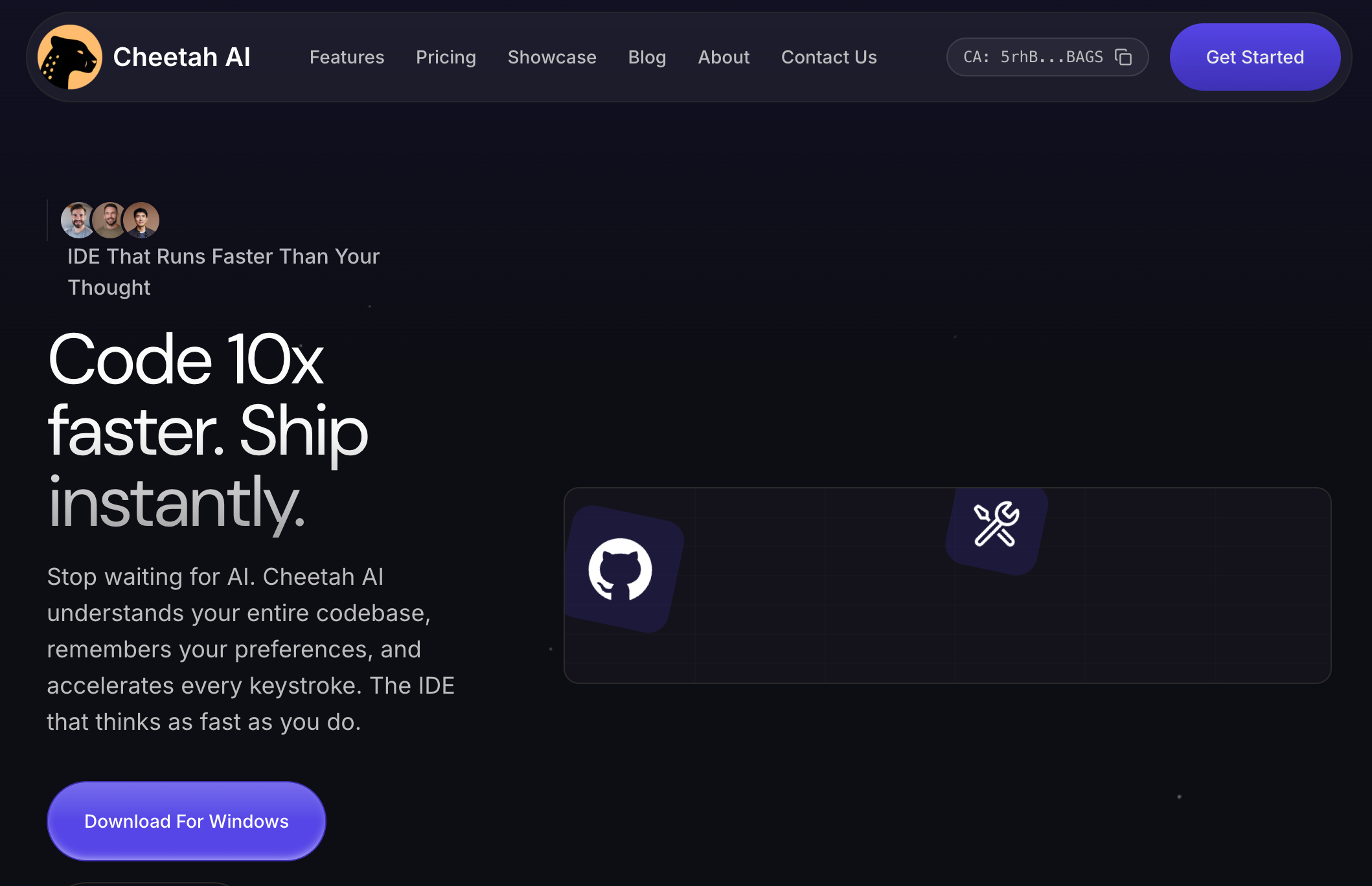Click the "Stop waiting for AI" paragraph
The width and height of the screenshot is (1372, 886).
[x=251, y=649]
